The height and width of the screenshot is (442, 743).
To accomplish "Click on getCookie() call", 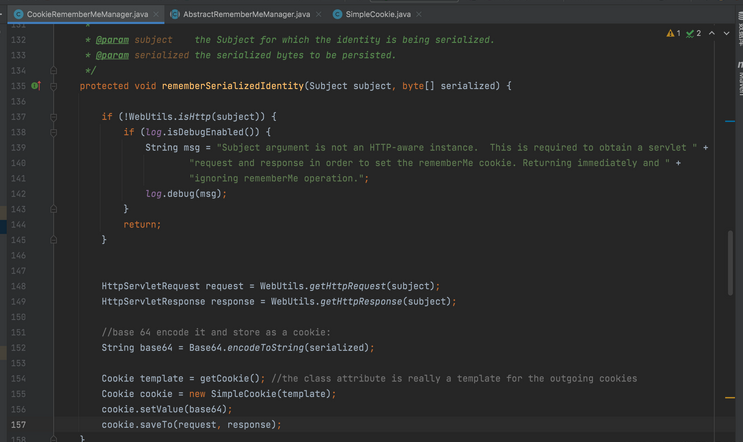I will (230, 379).
